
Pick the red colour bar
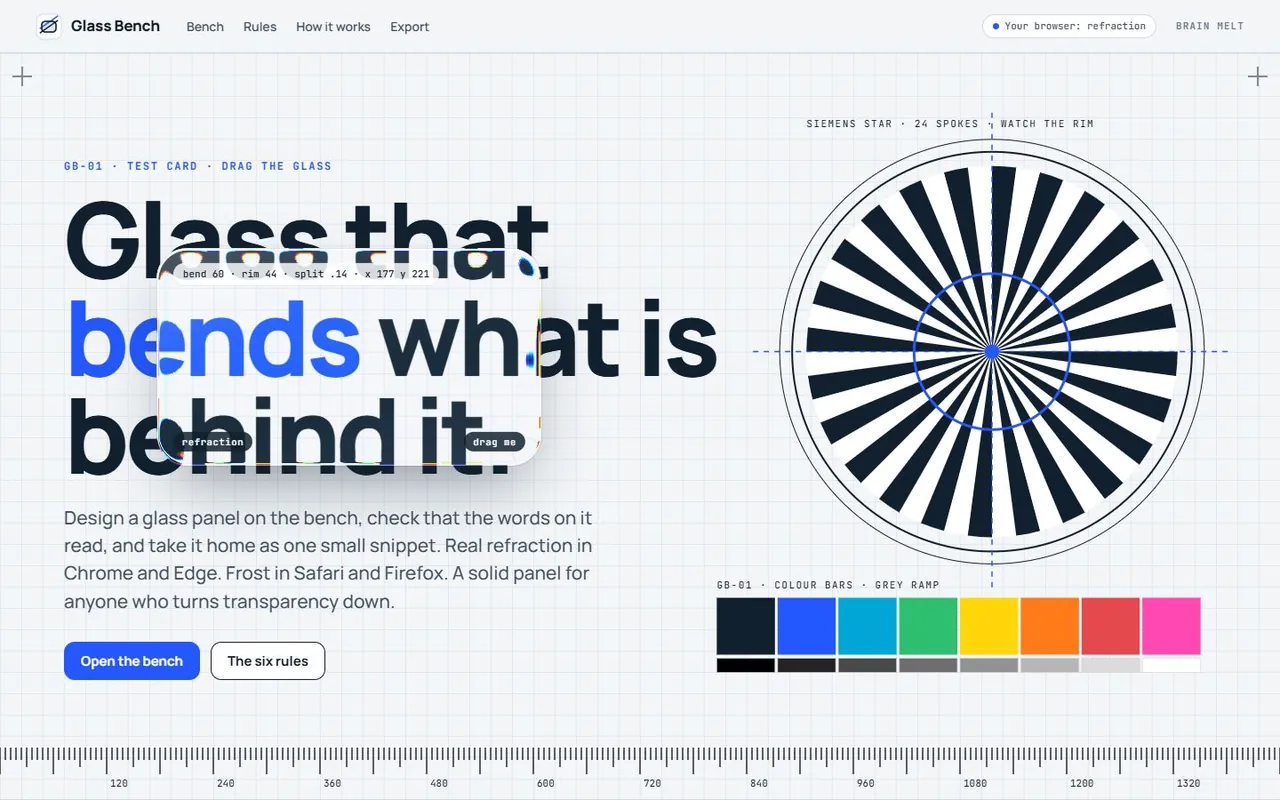click(1110, 626)
